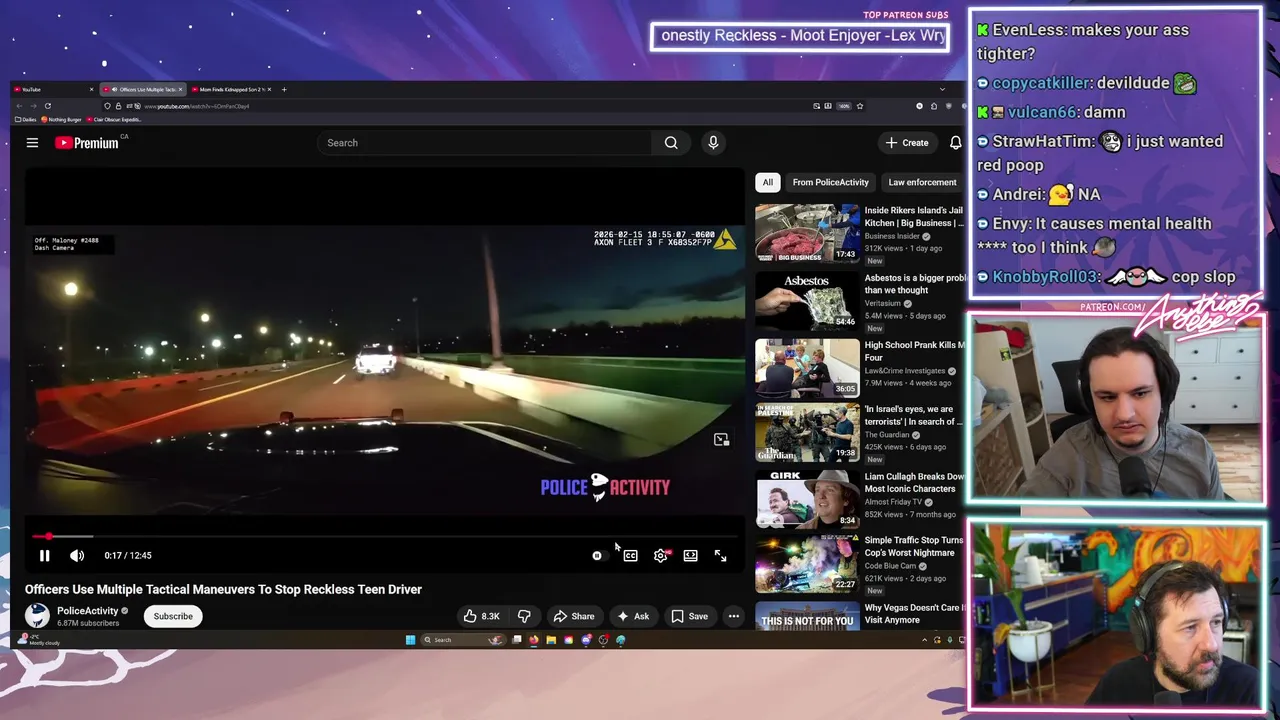Screen dimensions: 1280x720
Task: Open Firefox from the taskbar
Action: pyautogui.click(x=534, y=640)
